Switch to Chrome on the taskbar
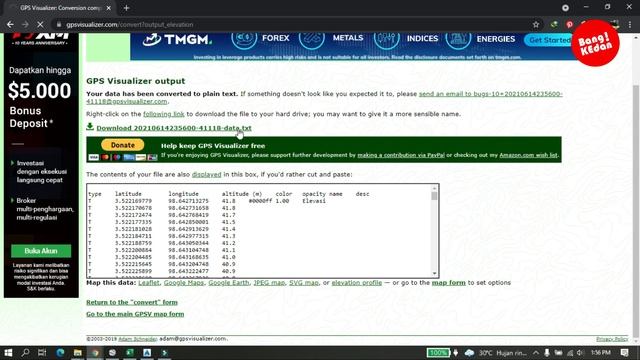 tap(95, 353)
